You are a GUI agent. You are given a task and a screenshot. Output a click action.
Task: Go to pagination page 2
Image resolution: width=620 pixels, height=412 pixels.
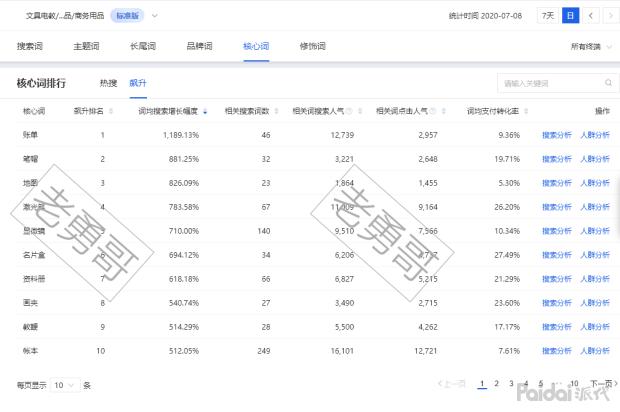497,384
